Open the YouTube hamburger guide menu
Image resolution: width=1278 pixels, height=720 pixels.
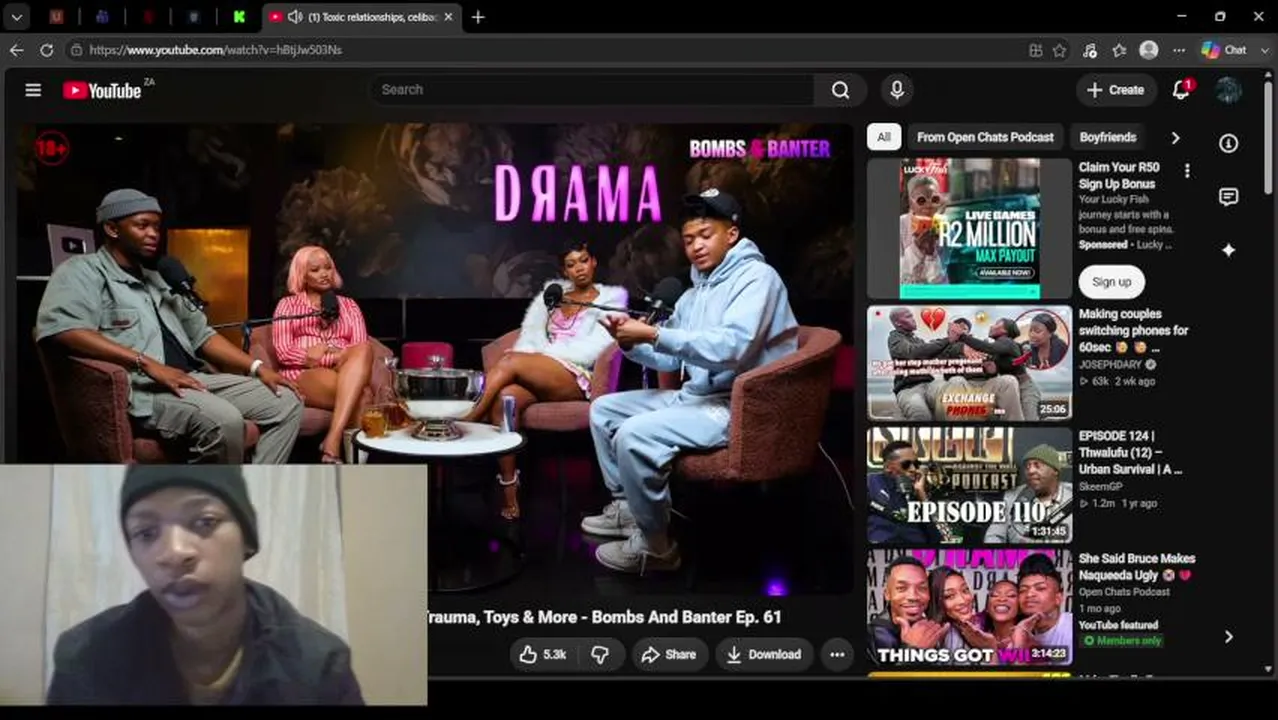click(x=33, y=90)
